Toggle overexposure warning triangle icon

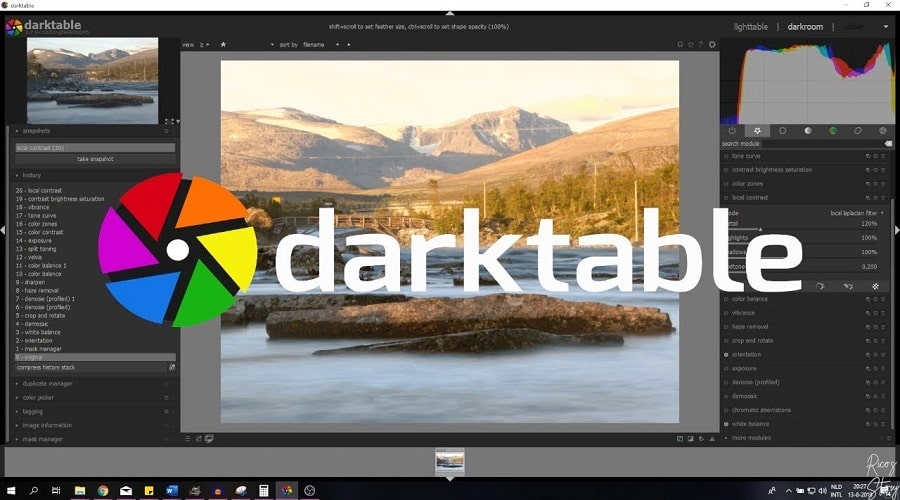tap(712, 439)
